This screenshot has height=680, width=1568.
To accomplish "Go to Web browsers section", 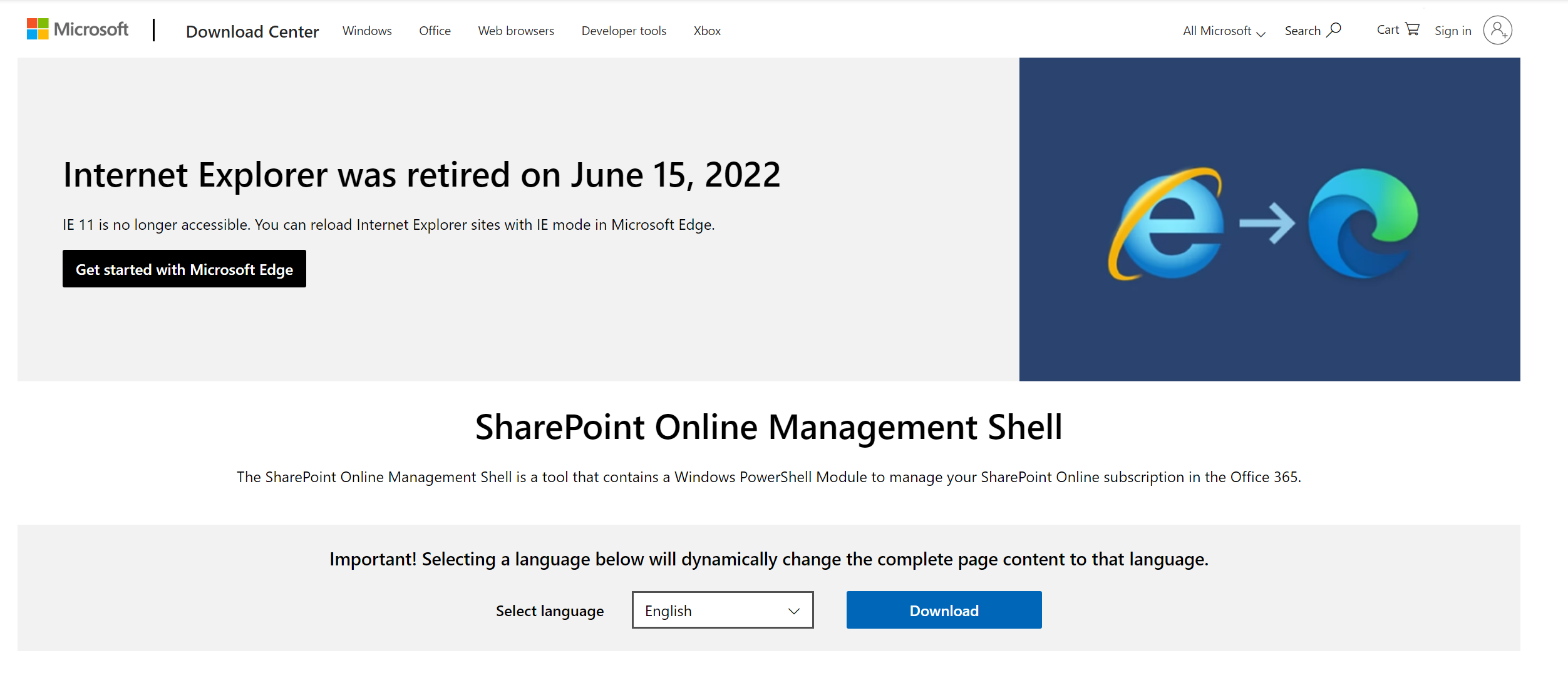I will 516,31.
